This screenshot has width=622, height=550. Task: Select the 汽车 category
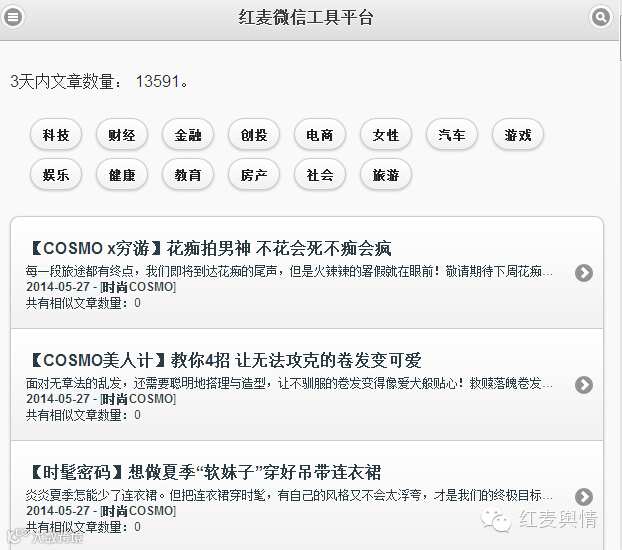point(452,135)
